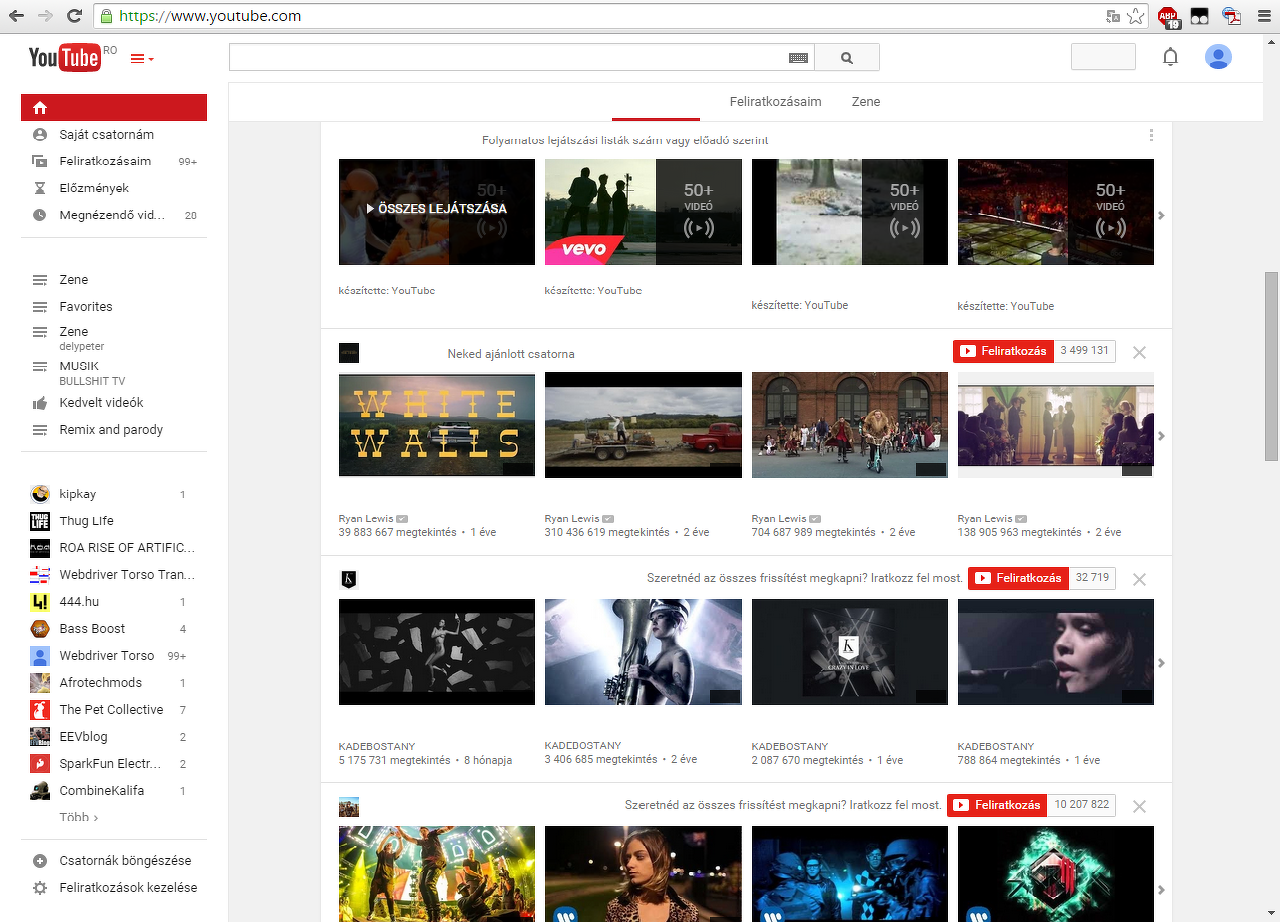Open the on-screen keyboard icon in search box
Screen dimensions: 1280x922
click(x=798, y=58)
